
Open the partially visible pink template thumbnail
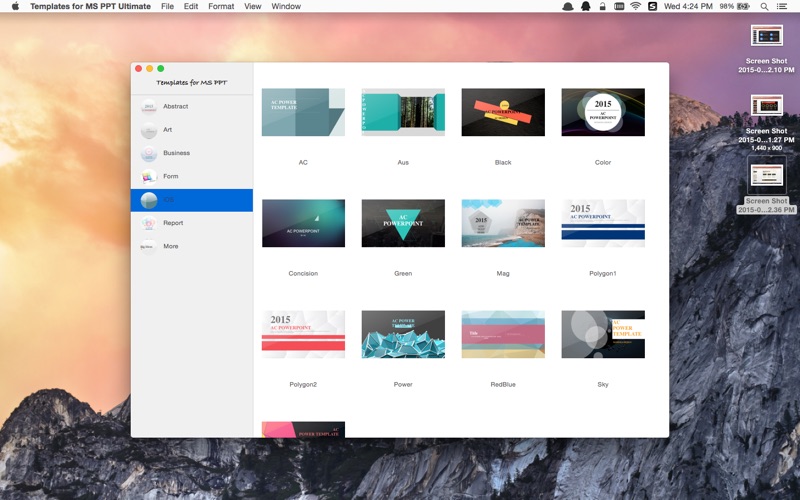tap(303, 429)
